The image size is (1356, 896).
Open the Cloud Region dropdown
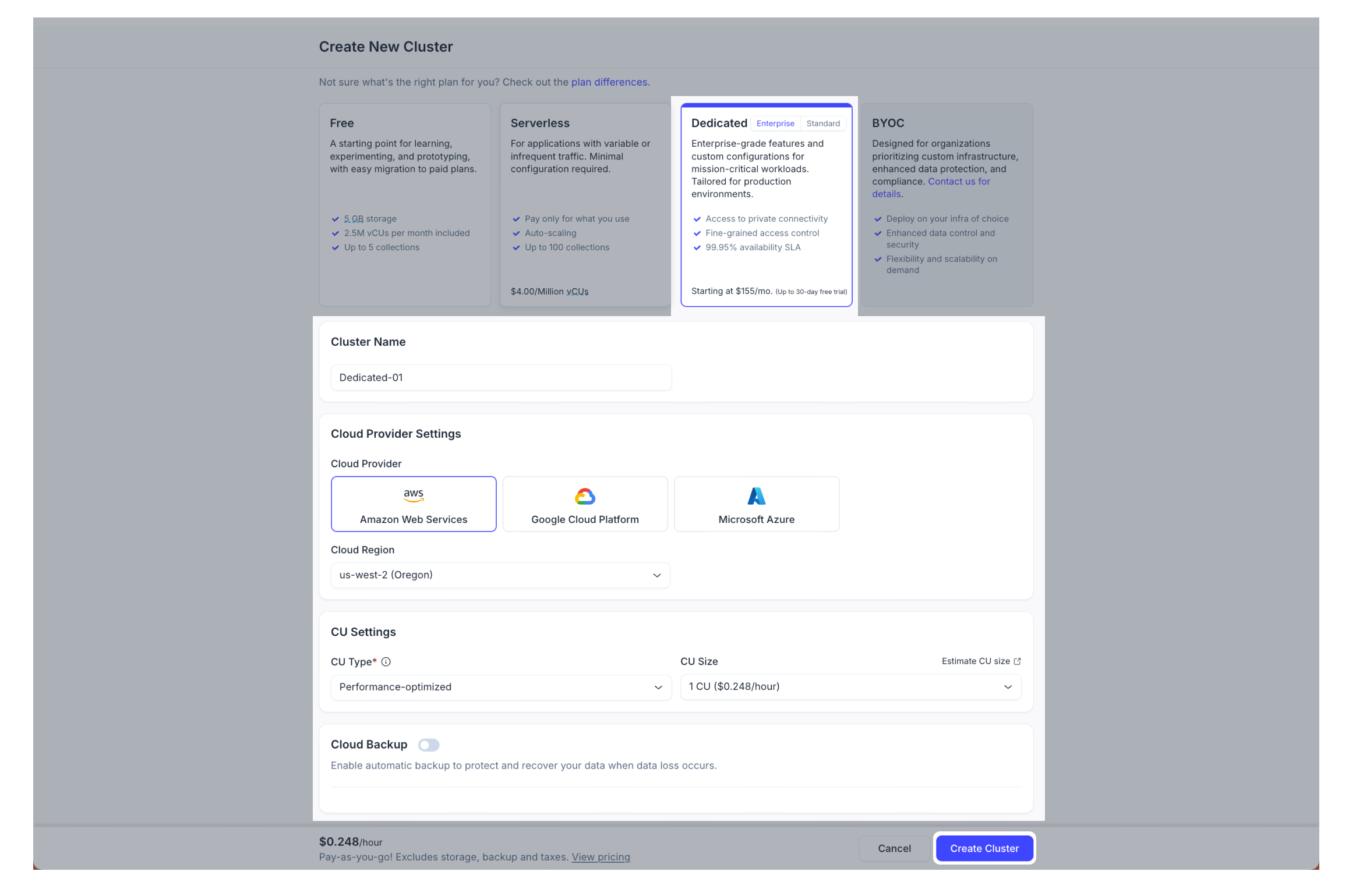coord(500,575)
